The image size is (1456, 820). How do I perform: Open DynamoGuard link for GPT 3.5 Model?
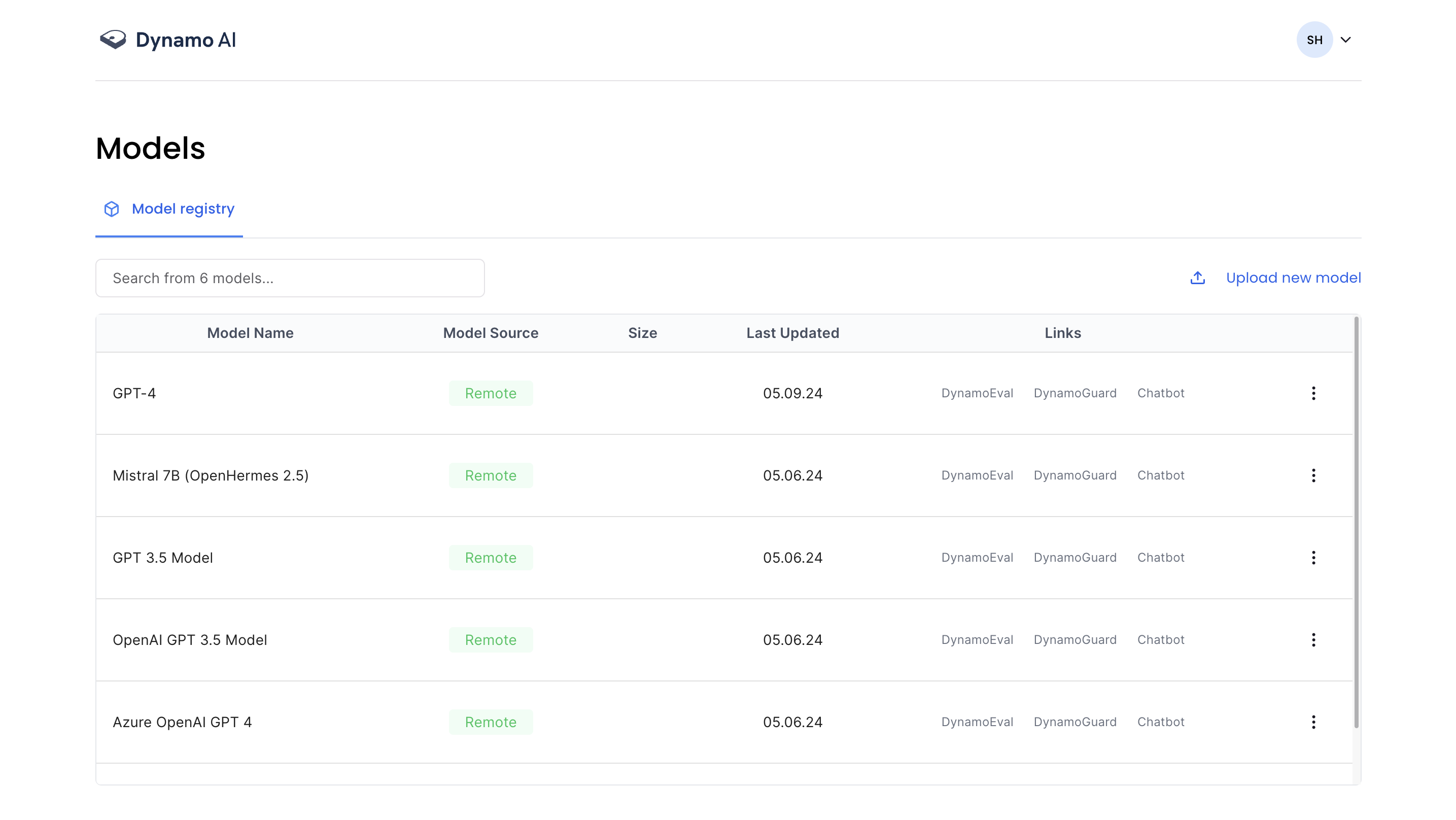[1075, 558]
